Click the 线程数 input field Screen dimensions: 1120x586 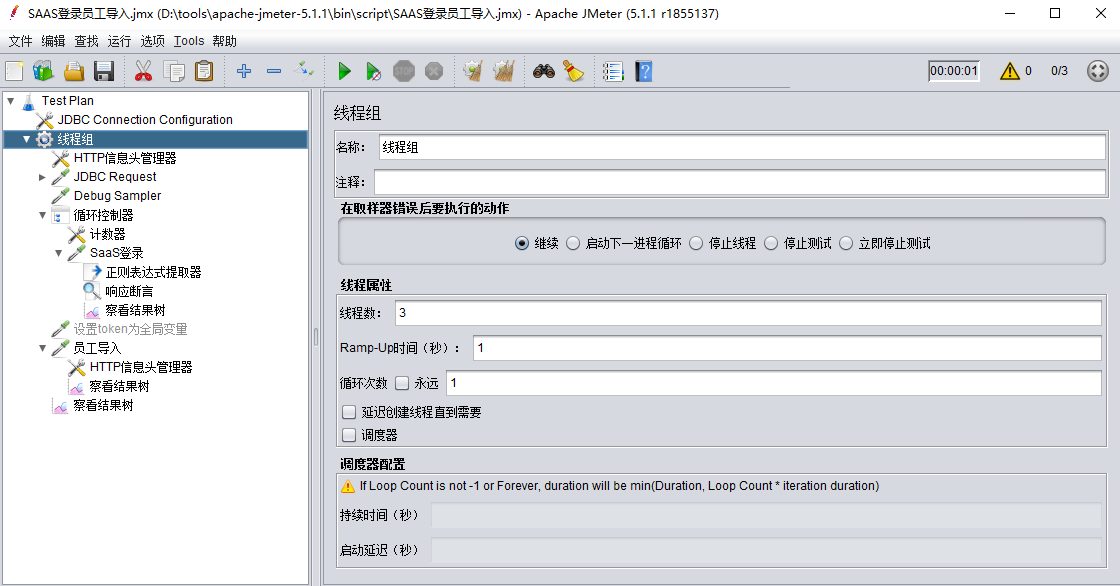coord(748,312)
